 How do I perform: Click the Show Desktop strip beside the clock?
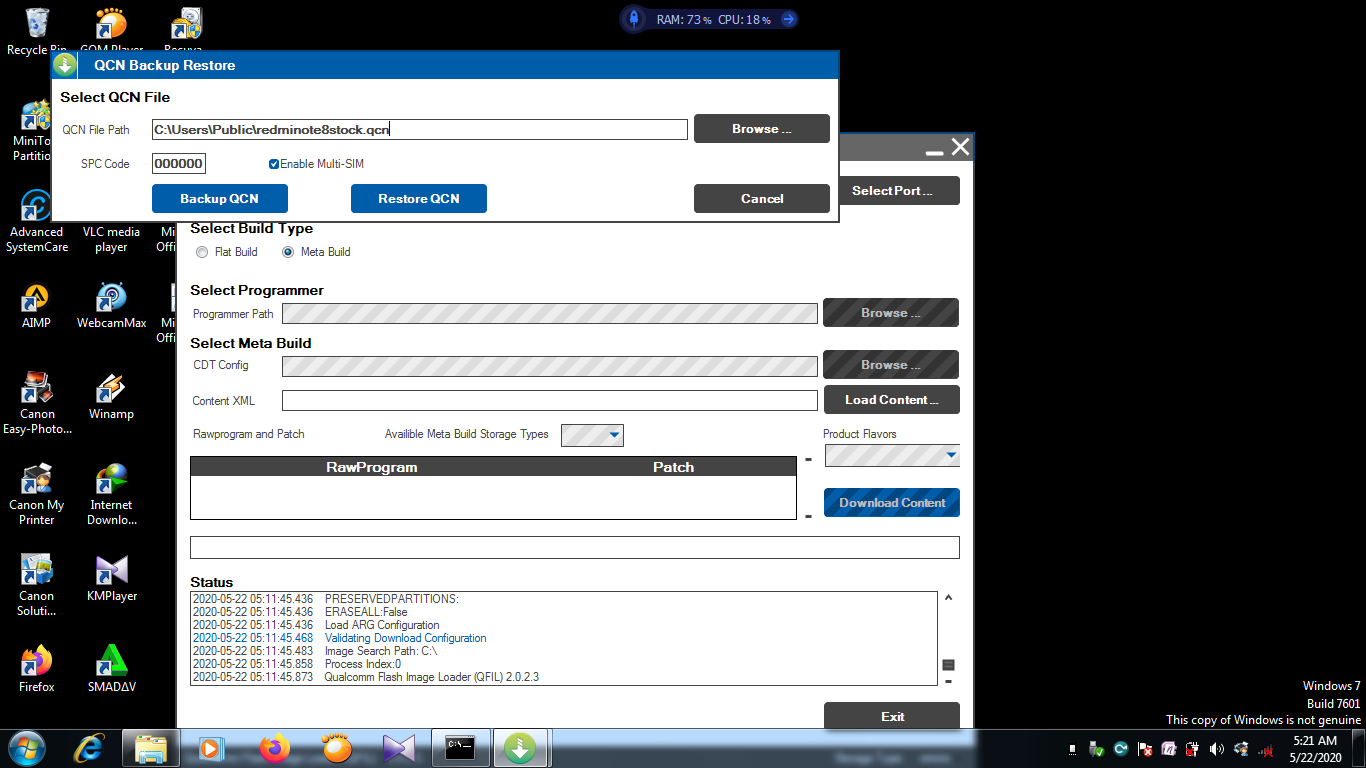tap(1359, 748)
